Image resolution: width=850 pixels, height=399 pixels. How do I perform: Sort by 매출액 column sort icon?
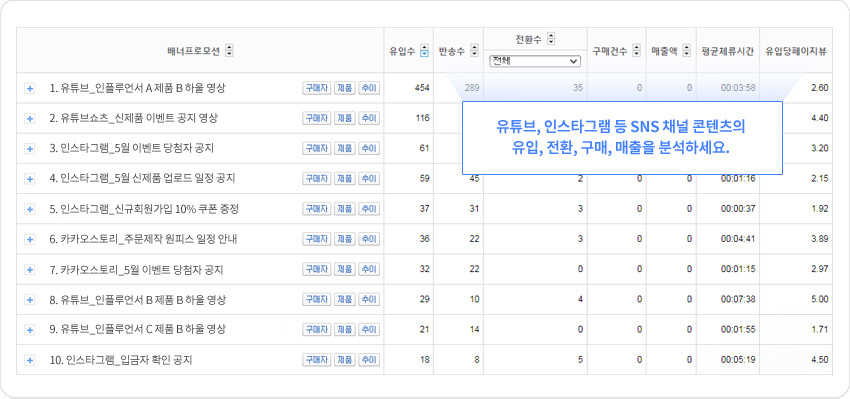(686, 51)
